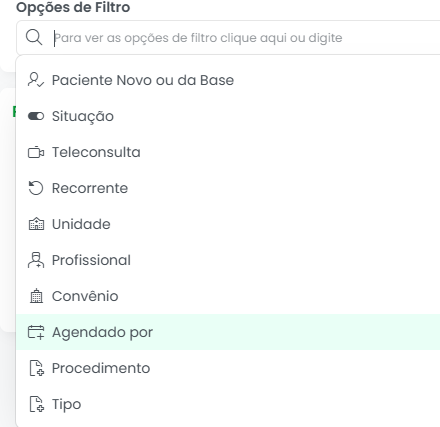The height and width of the screenshot is (427, 440).
Task: Select Teleconsulta from the filter list
Action: (228, 152)
